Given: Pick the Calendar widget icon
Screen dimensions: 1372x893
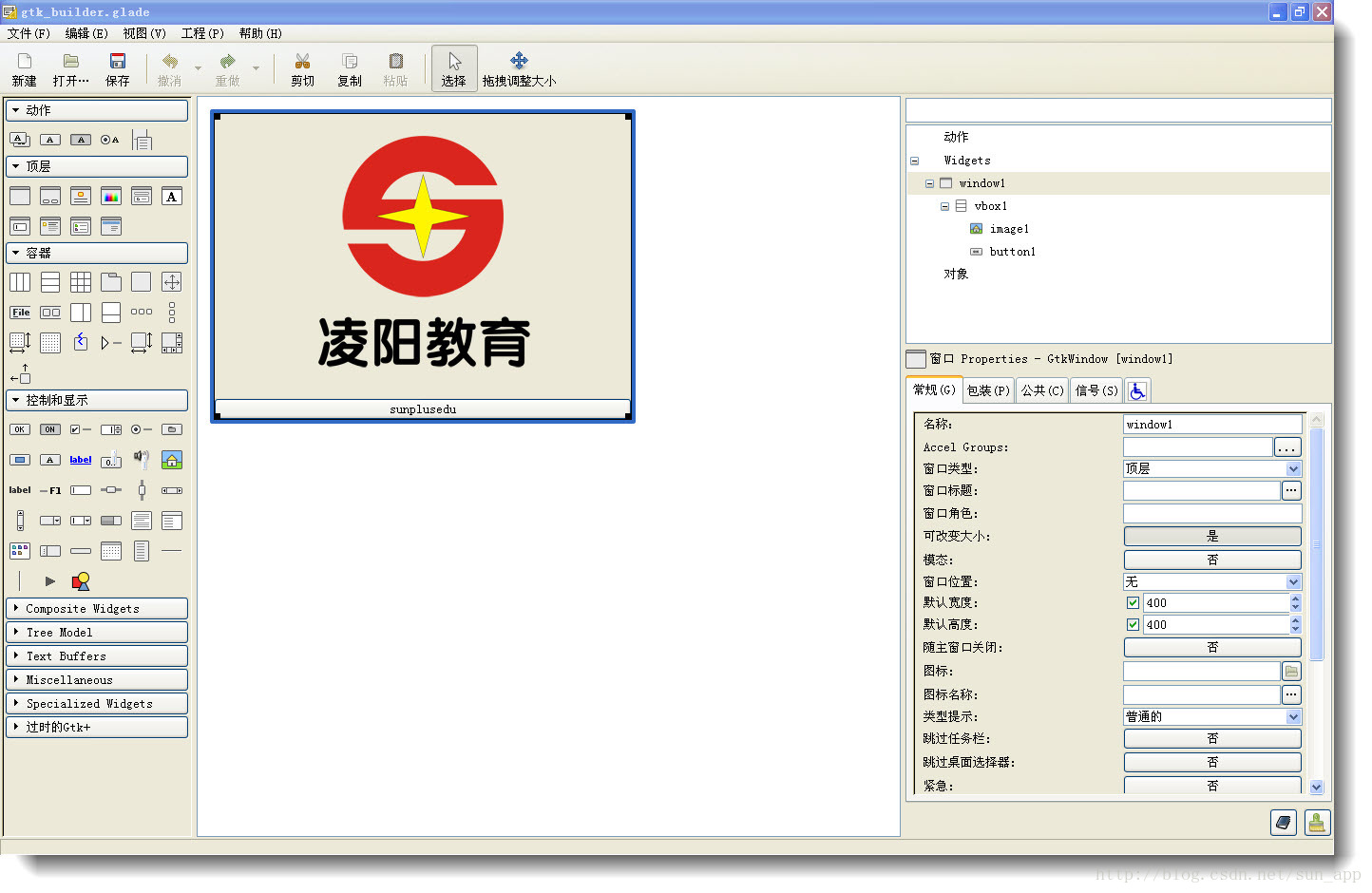Looking at the screenshot, I should click(111, 551).
